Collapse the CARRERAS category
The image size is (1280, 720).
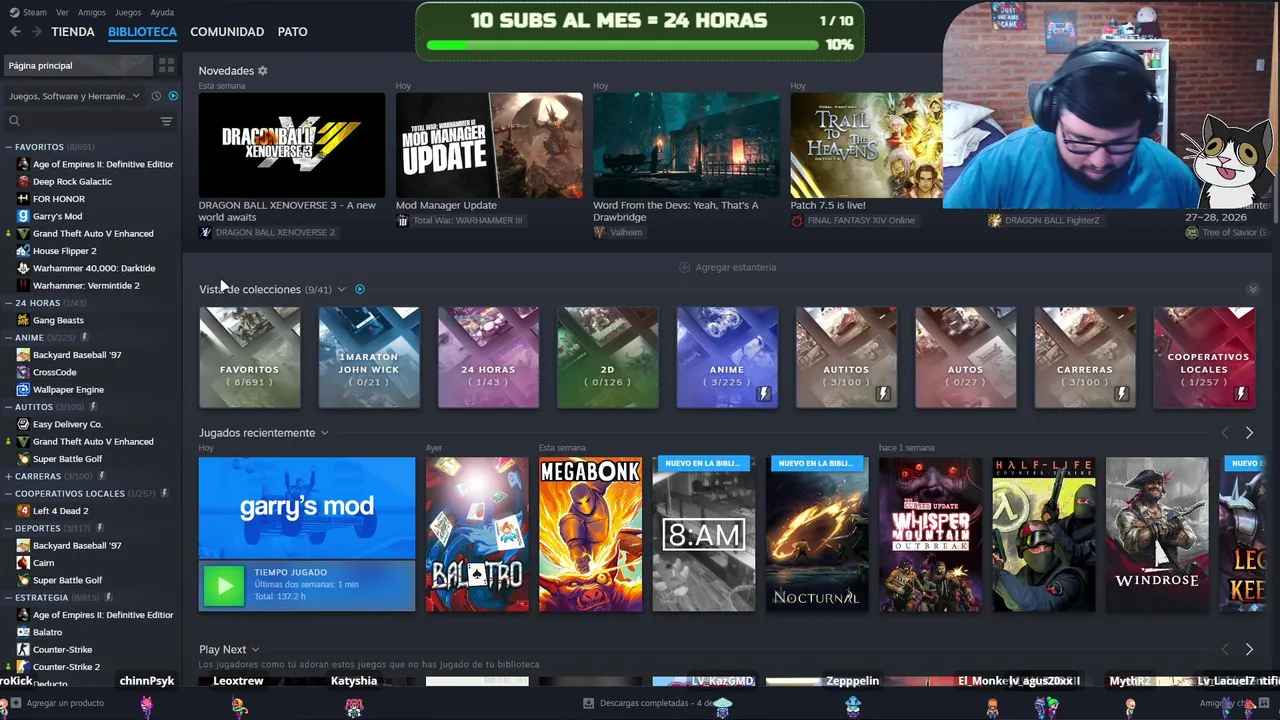8,476
